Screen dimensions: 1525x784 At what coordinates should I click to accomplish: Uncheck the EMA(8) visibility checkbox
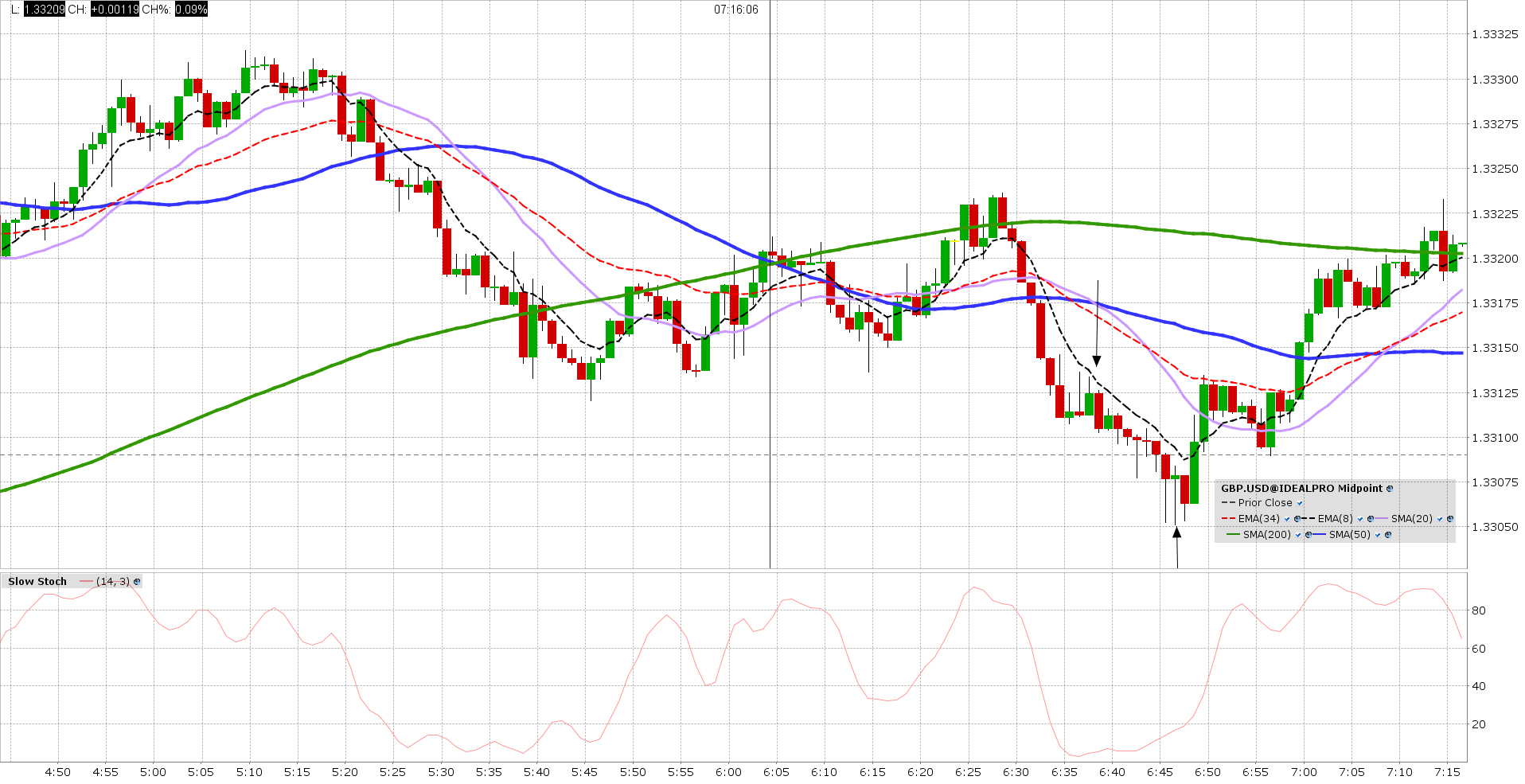coord(1360,519)
